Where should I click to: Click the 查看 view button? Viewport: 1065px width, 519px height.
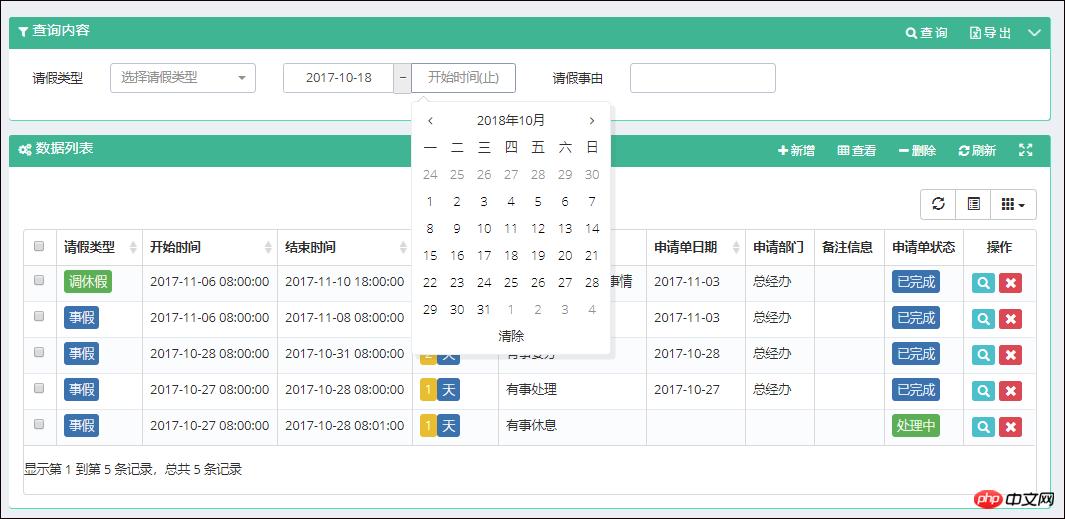[856, 150]
